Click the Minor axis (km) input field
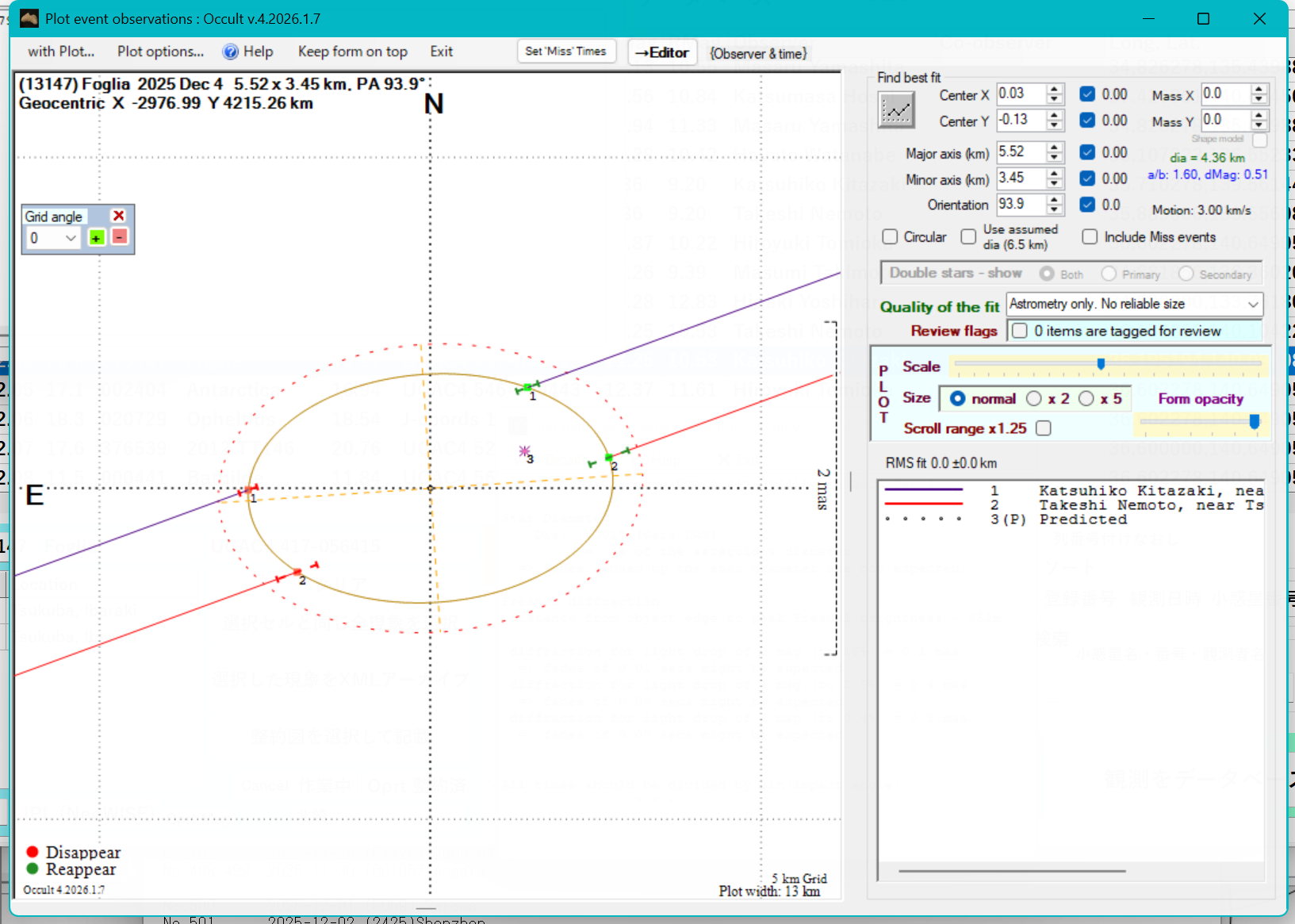This screenshot has height=924, width=1295. [x=1020, y=178]
